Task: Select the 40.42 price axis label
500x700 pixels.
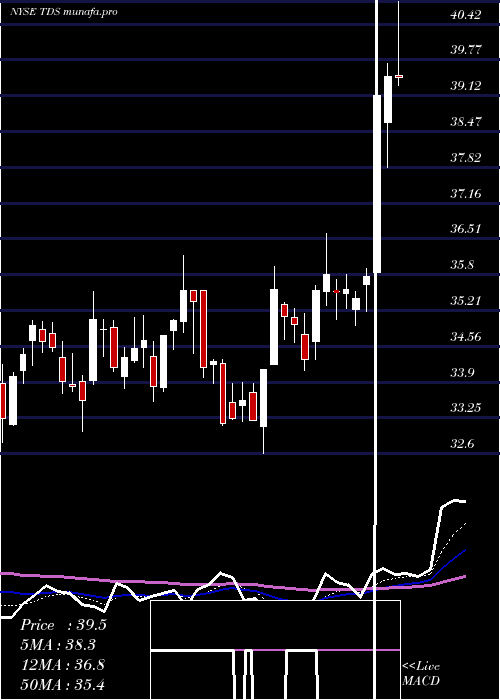Action: tap(466, 15)
